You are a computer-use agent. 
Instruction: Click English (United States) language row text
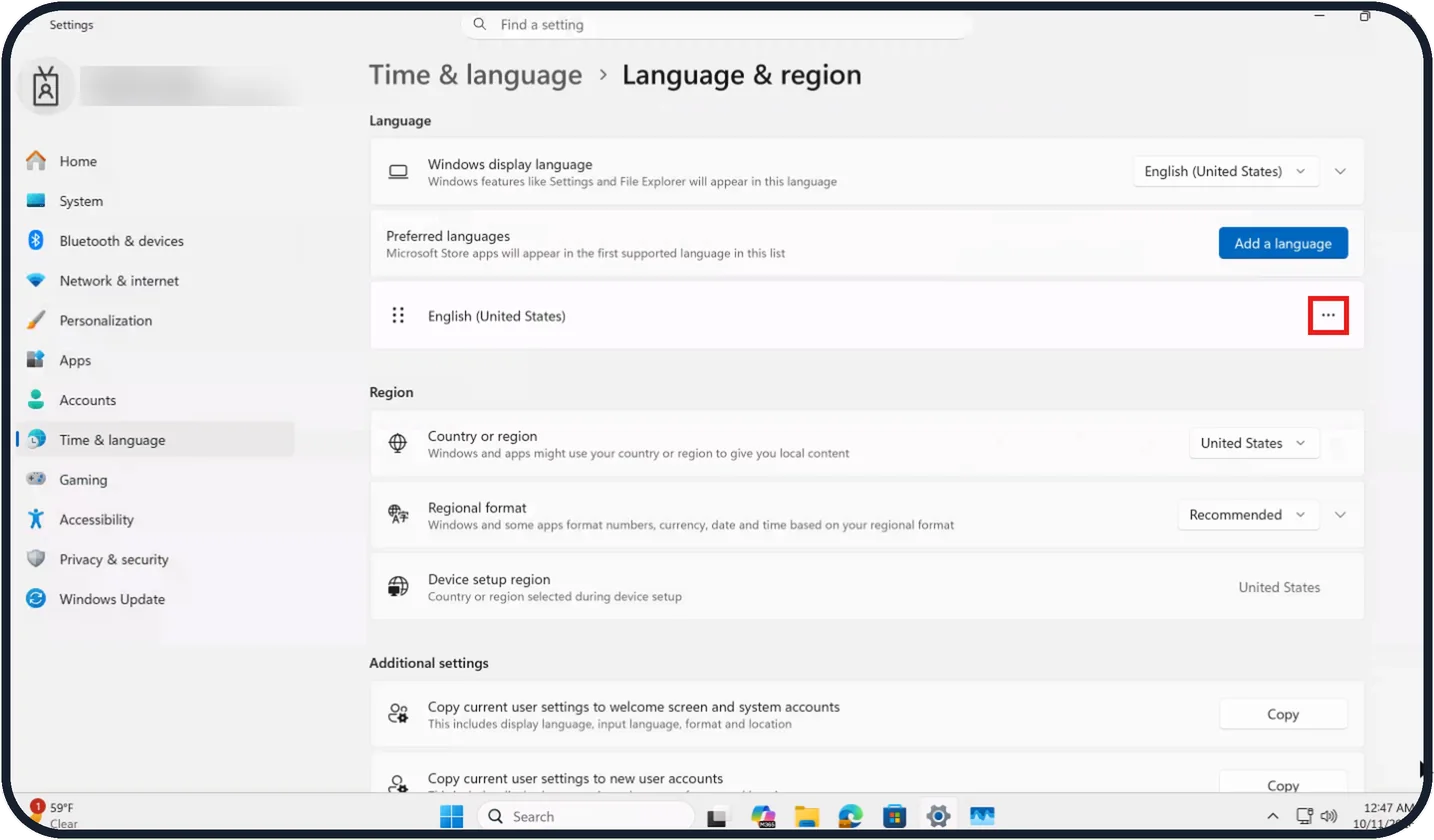(497, 316)
